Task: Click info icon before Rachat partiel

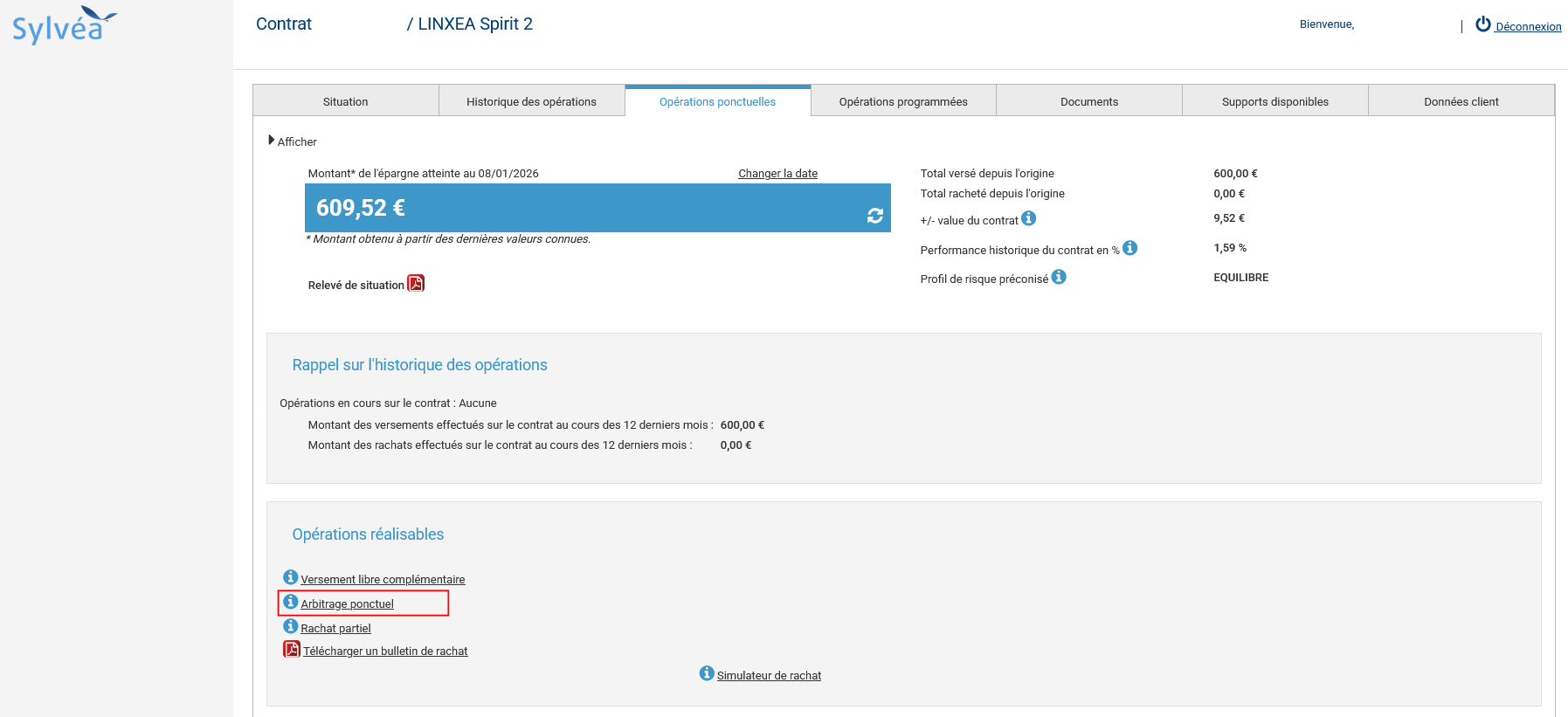Action: pos(291,626)
